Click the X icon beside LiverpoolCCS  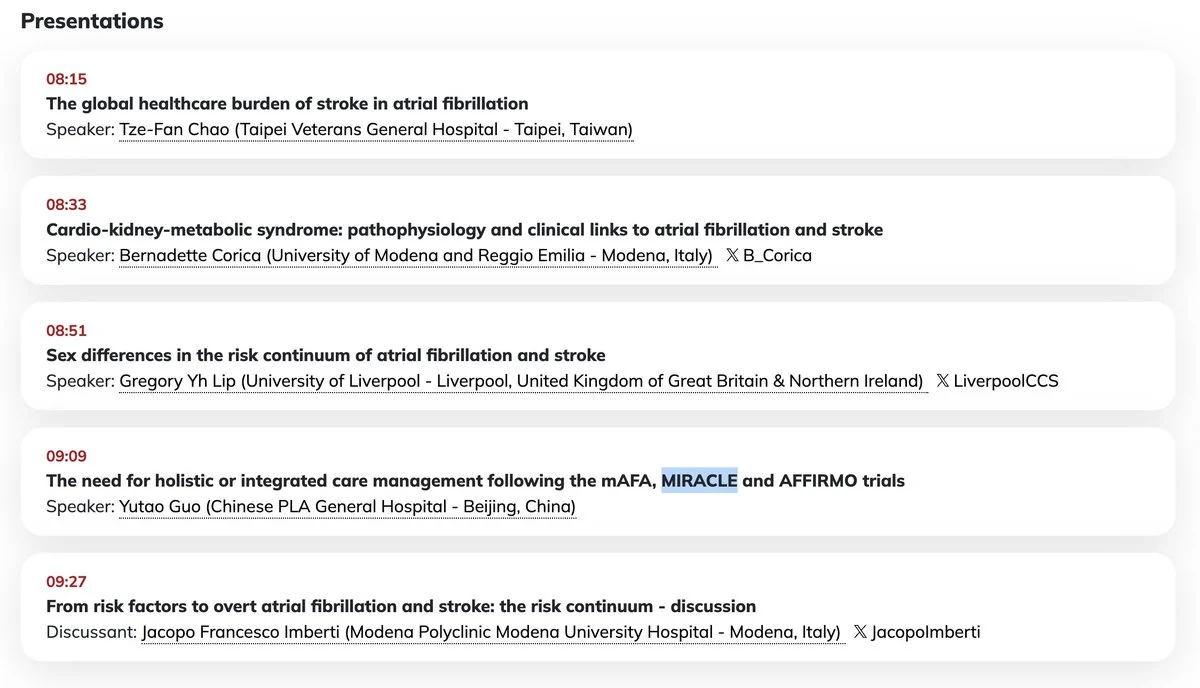(x=943, y=381)
